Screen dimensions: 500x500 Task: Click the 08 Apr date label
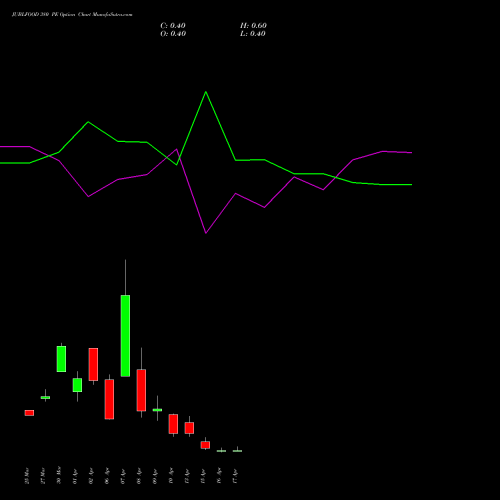[139, 477]
